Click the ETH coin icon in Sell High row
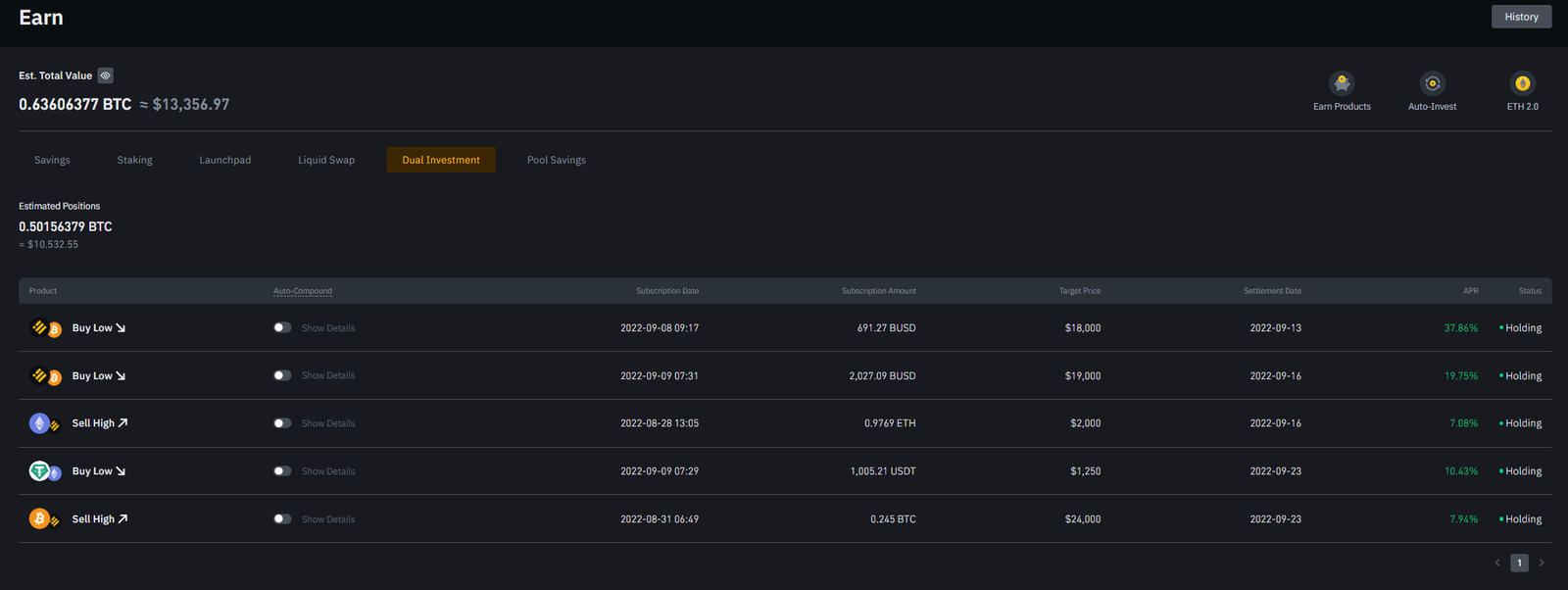The height and width of the screenshot is (590, 1568). click(x=40, y=423)
